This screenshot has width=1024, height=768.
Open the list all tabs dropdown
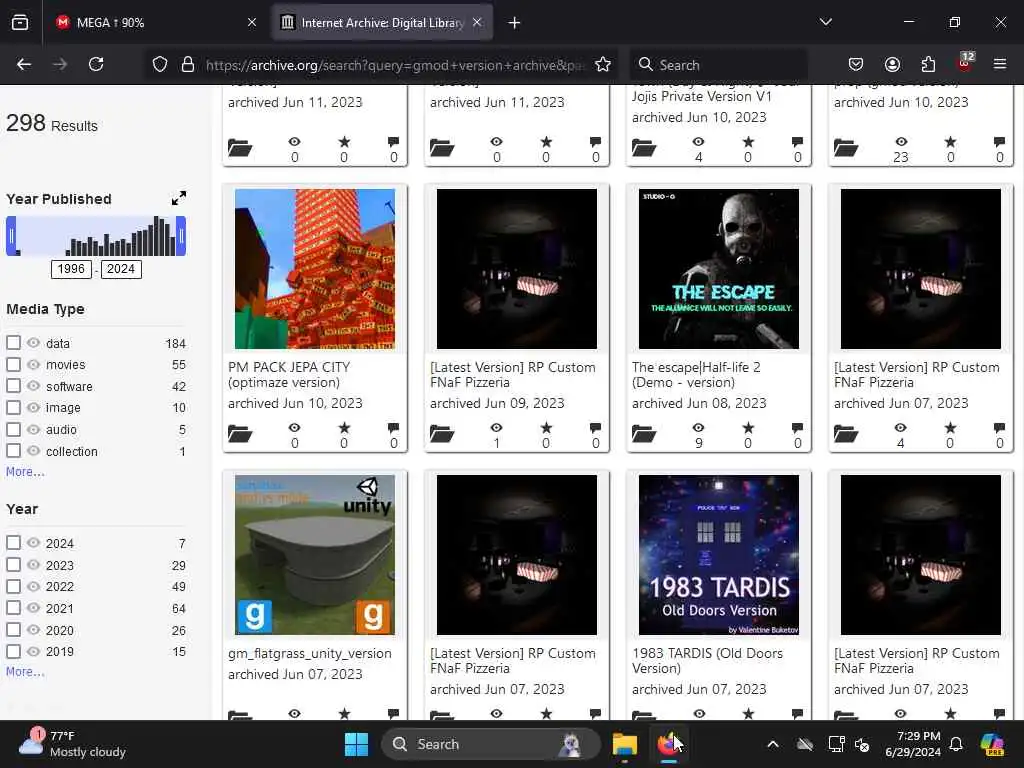coord(826,22)
